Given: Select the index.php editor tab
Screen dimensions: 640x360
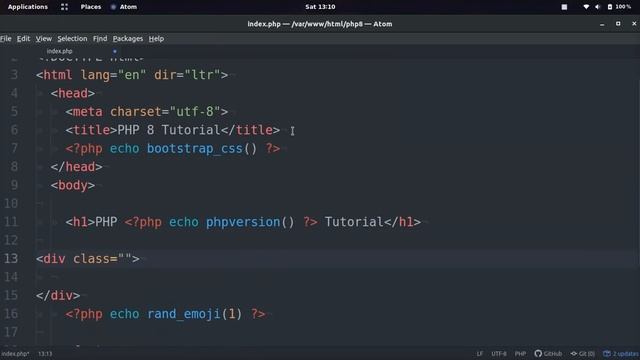Looking at the screenshot, I should click(x=60, y=51).
